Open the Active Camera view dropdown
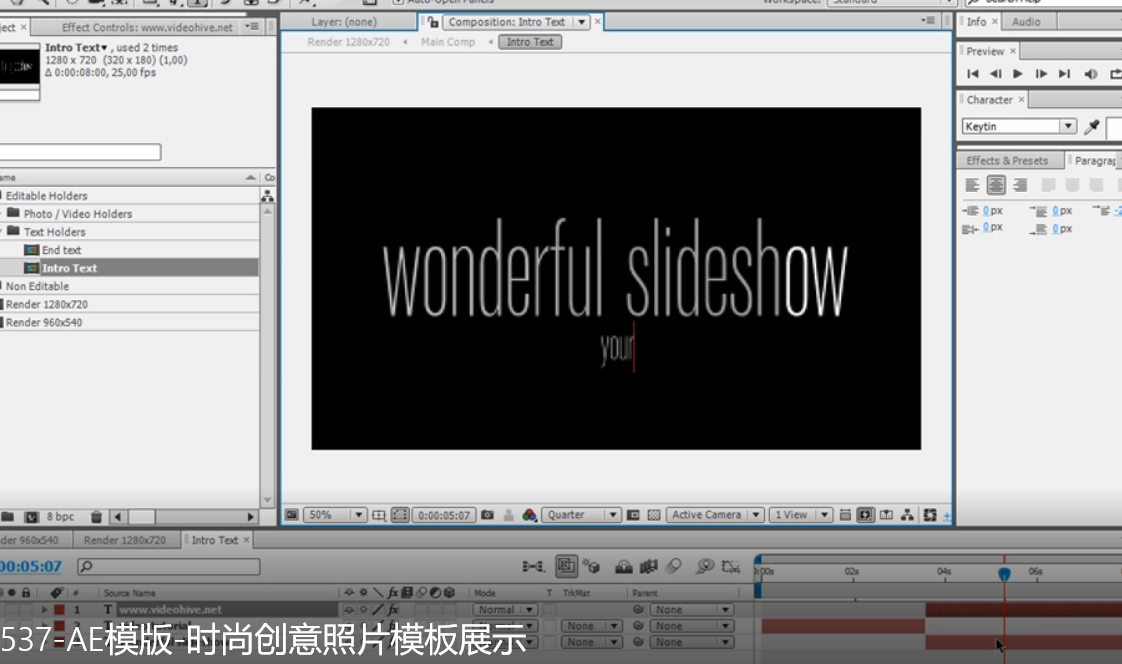The image size is (1122, 664). [x=714, y=515]
